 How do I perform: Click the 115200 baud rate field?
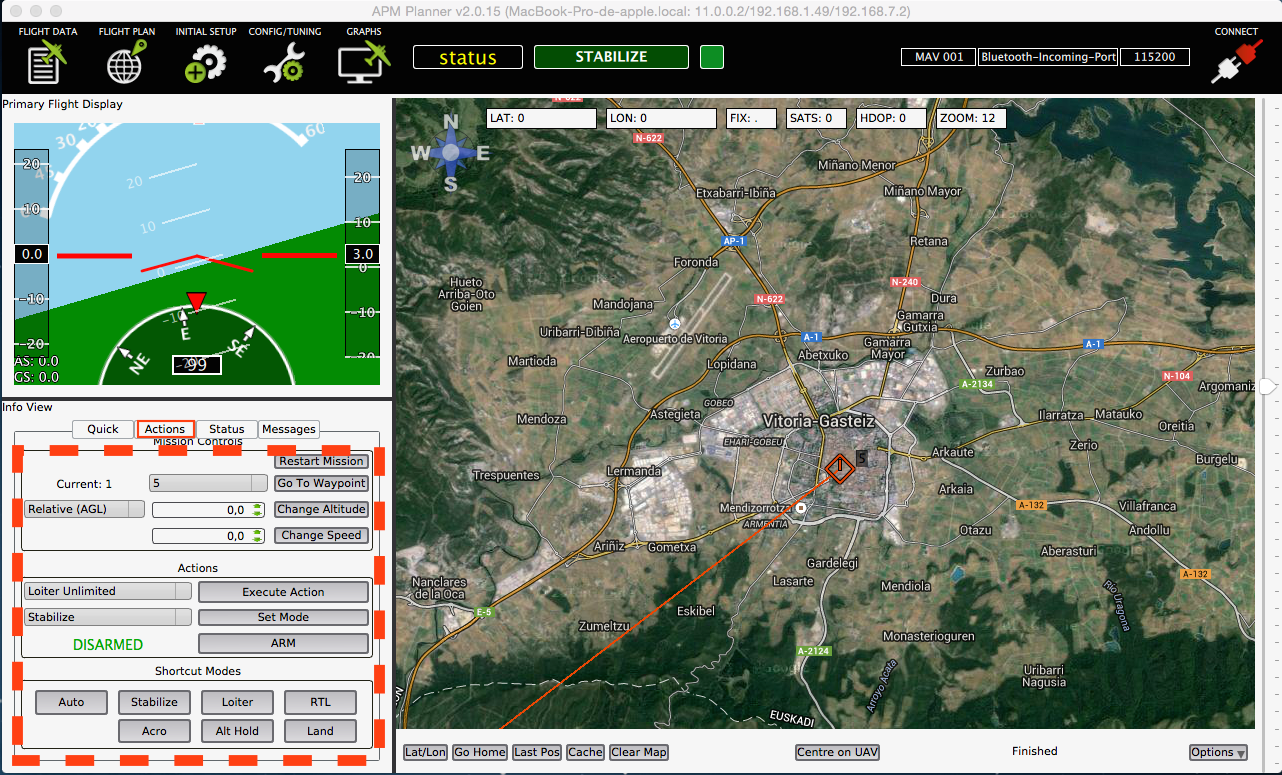point(1154,57)
